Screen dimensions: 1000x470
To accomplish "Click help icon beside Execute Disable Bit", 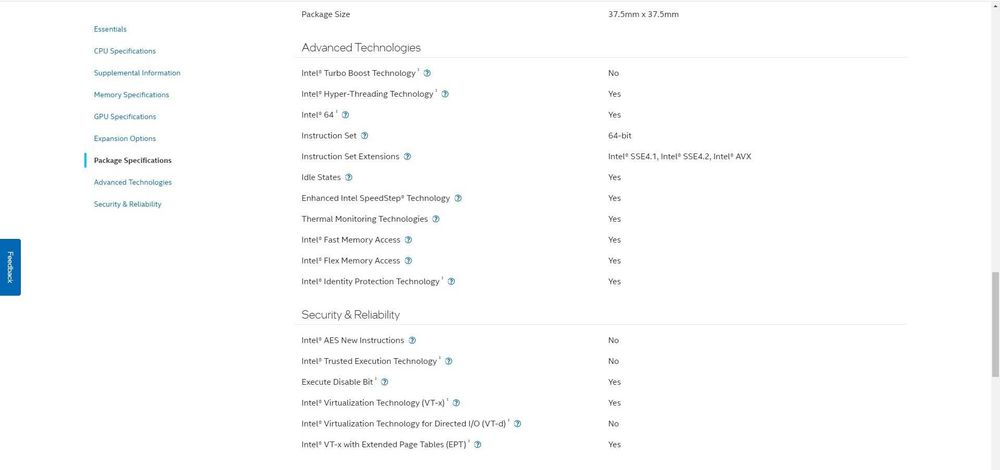I will coord(384,382).
